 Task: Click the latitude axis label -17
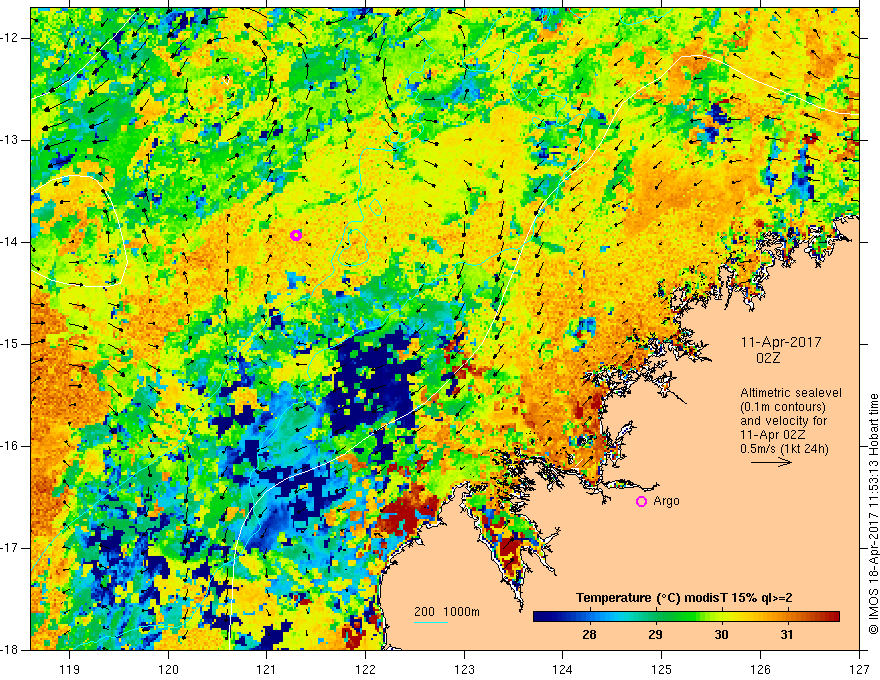[10, 548]
